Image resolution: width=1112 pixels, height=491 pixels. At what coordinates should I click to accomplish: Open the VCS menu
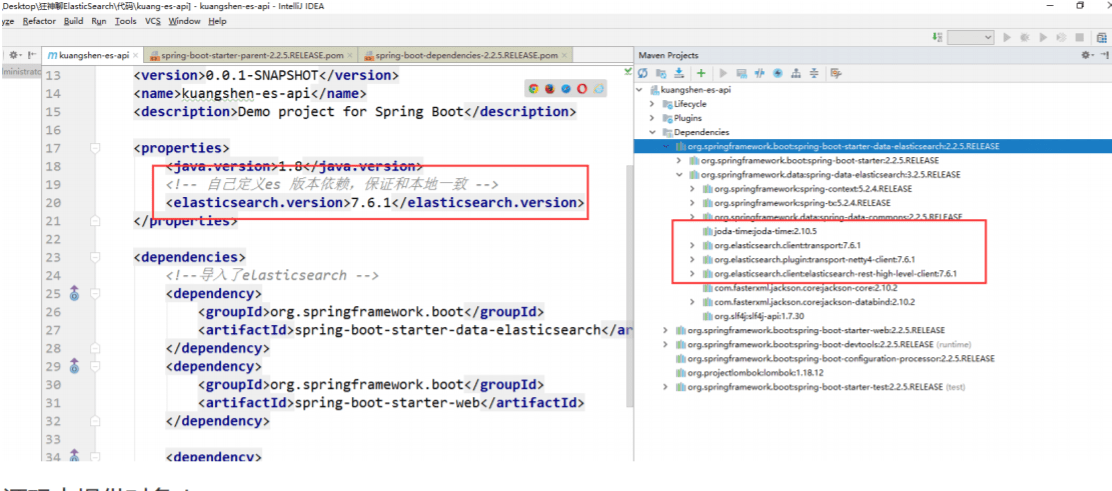153,21
